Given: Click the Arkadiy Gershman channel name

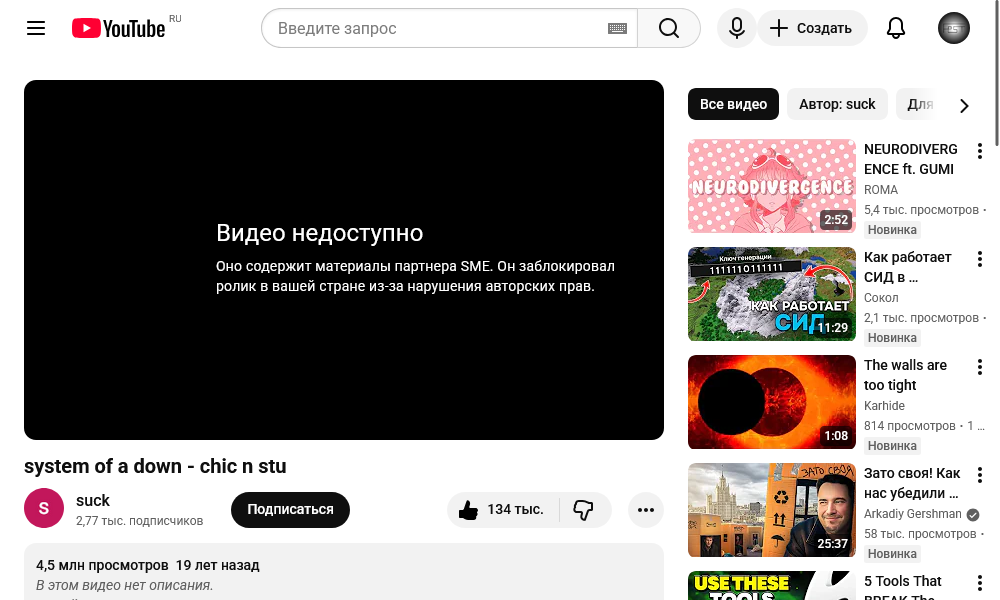Looking at the screenshot, I should pyautogui.click(x=913, y=514).
